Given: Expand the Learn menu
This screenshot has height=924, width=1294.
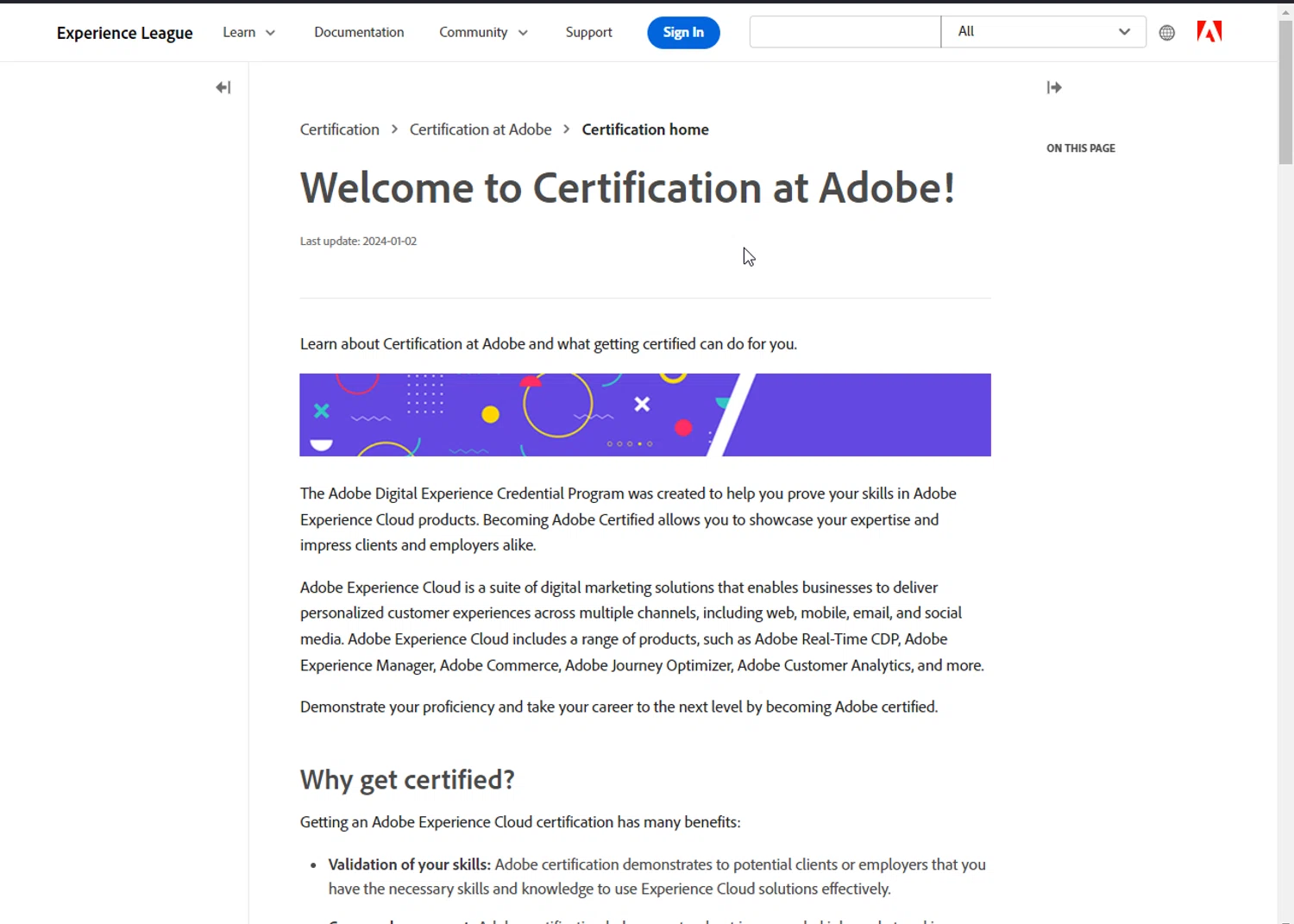Looking at the screenshot, I should pos(248,32).
